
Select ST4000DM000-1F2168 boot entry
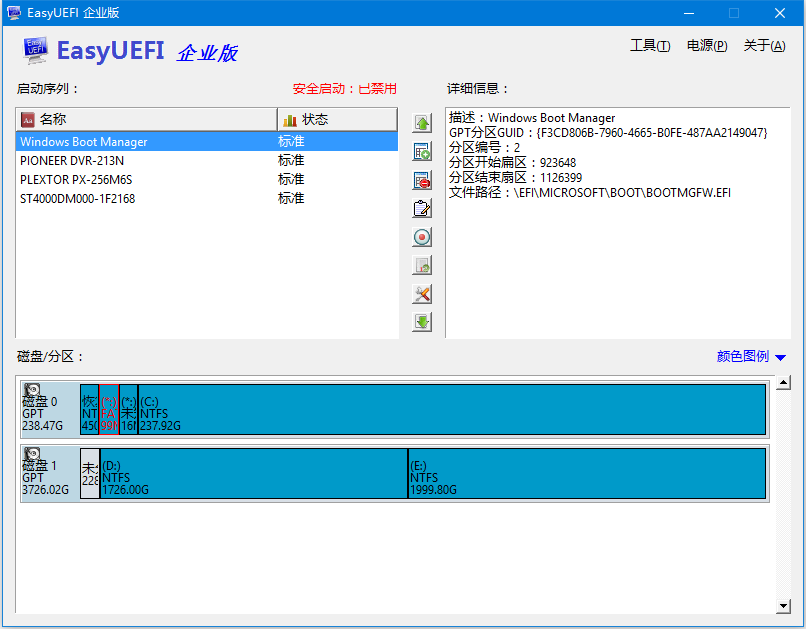[207, 198]
